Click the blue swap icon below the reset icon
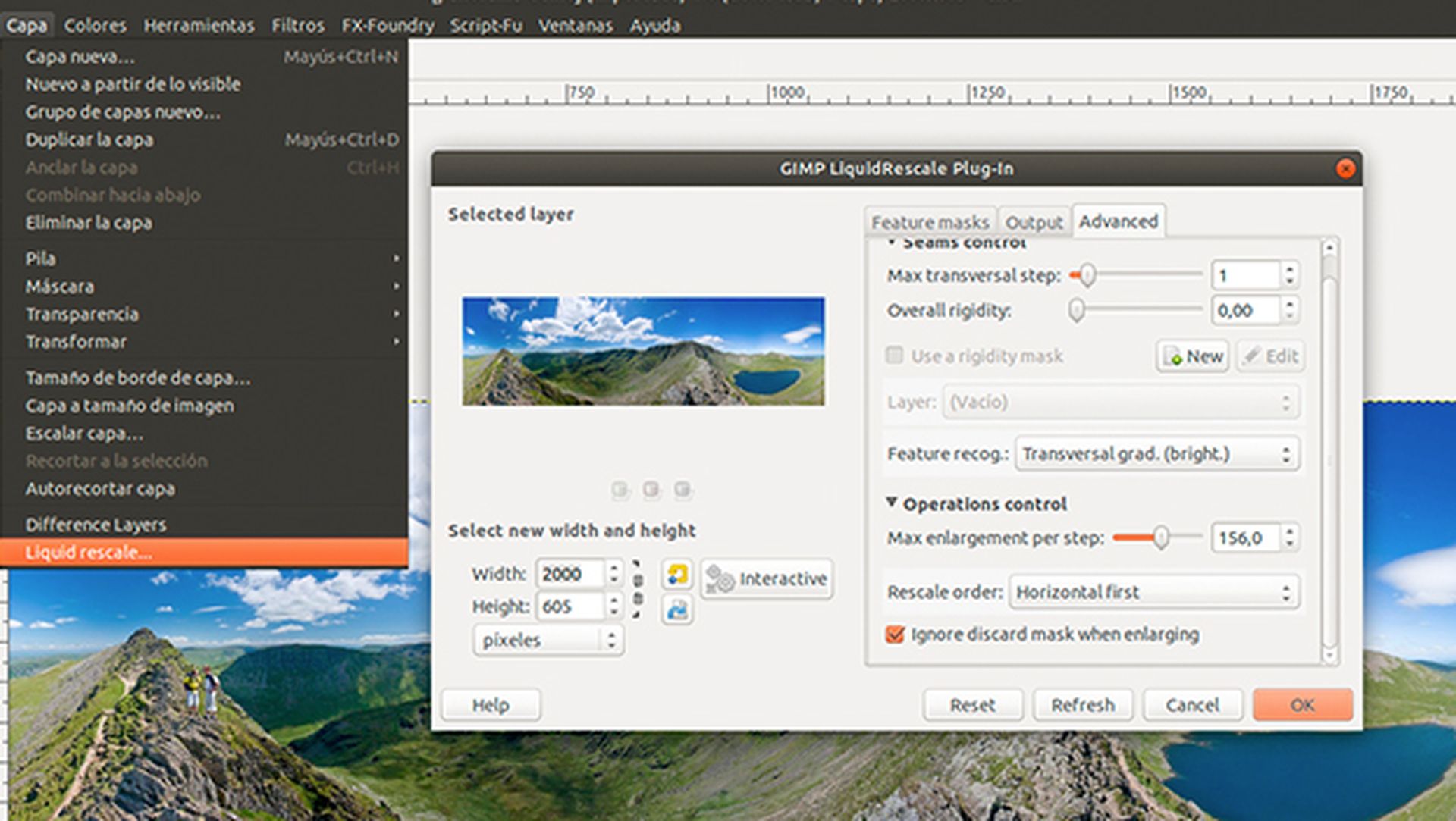Image resolution: width=1456 pixels, height=821 pixels. [676, 610]
